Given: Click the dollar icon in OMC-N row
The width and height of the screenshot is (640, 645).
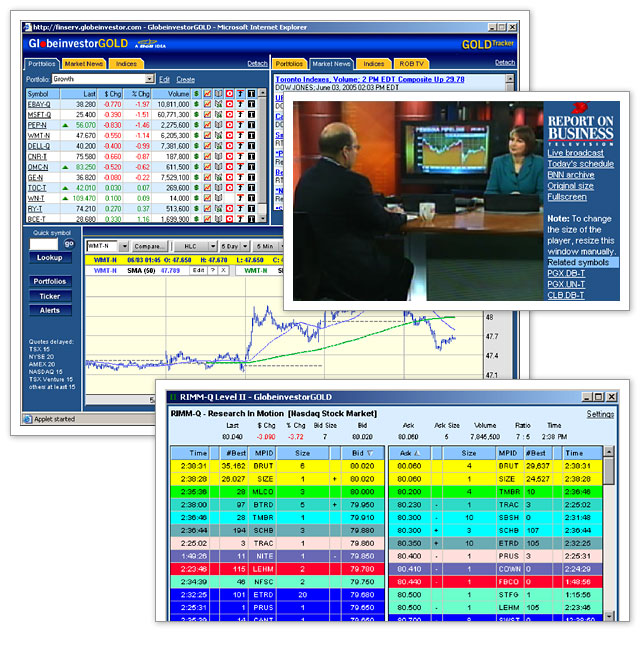Looking at the screenshot, I should pos(196,167).
